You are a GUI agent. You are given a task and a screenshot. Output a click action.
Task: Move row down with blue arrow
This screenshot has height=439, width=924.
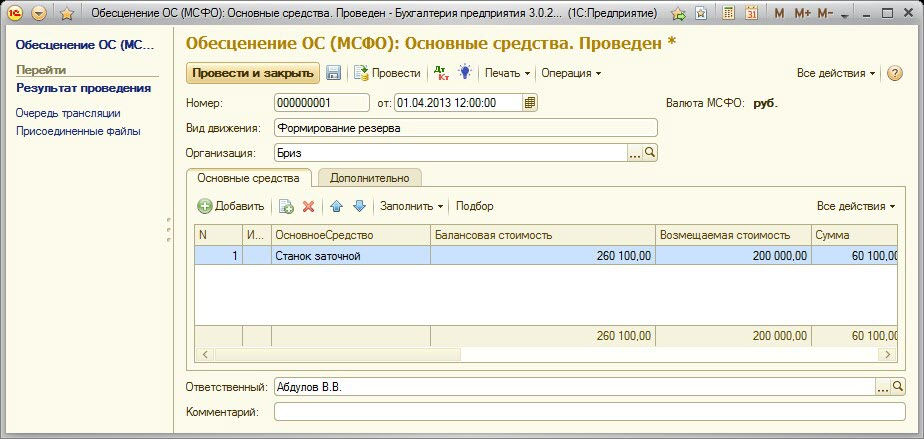coord(359,206)
